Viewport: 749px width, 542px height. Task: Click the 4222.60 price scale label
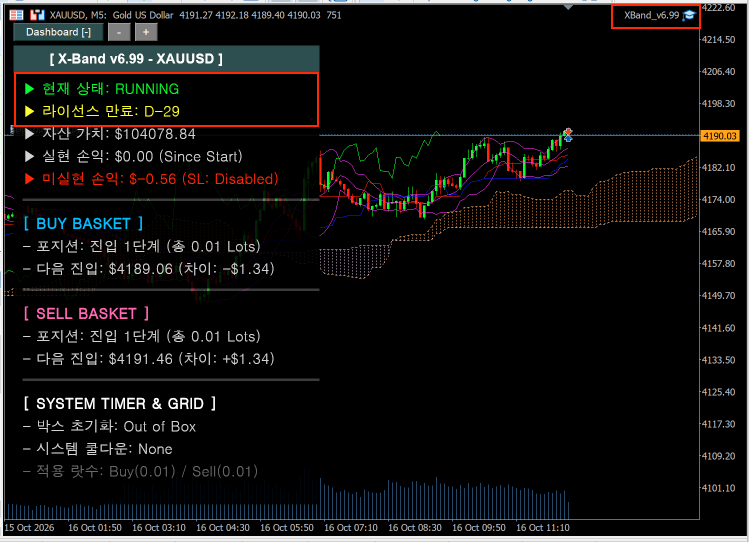[718, 8]
